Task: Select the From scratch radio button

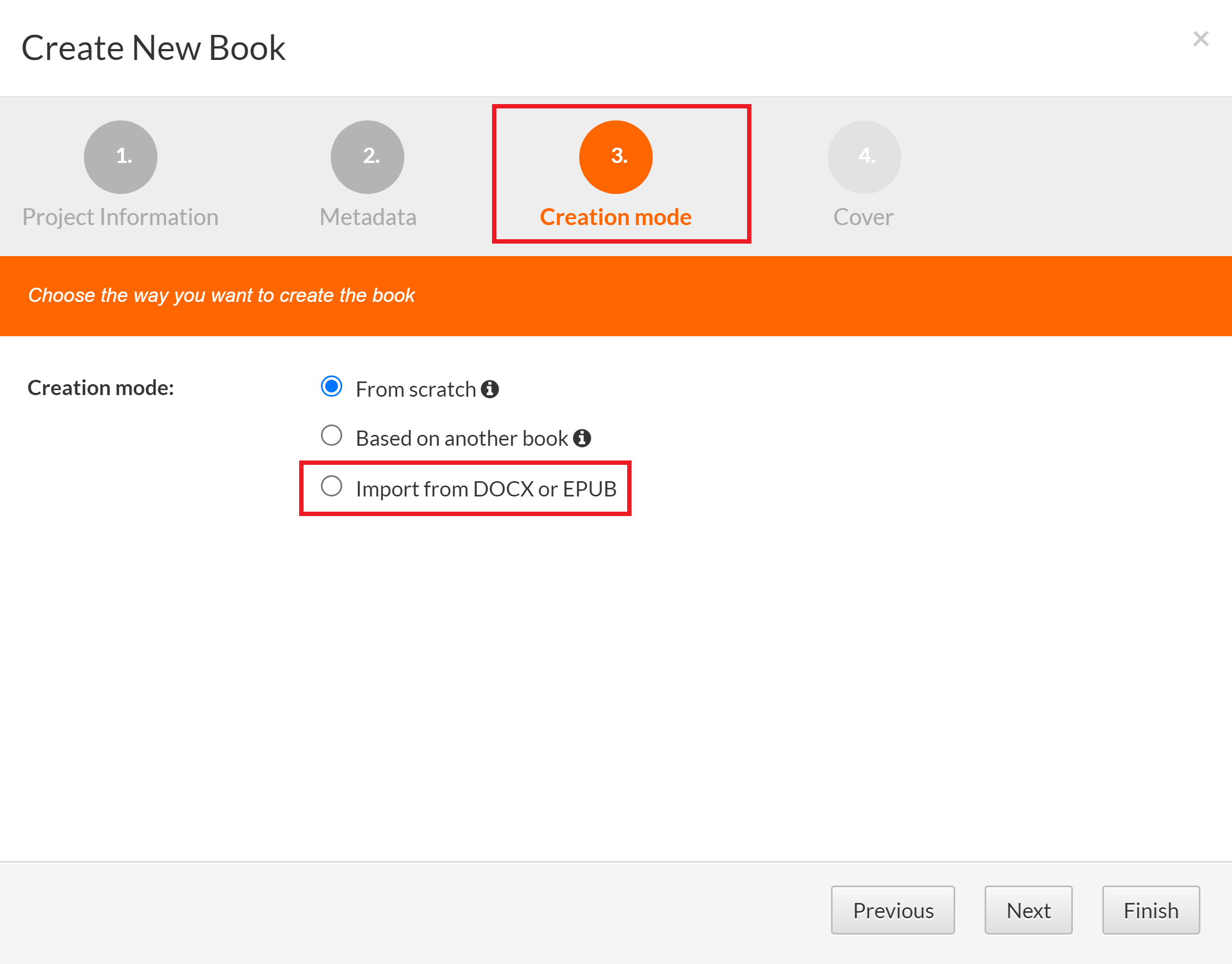Action: click(x=331, y=386)
